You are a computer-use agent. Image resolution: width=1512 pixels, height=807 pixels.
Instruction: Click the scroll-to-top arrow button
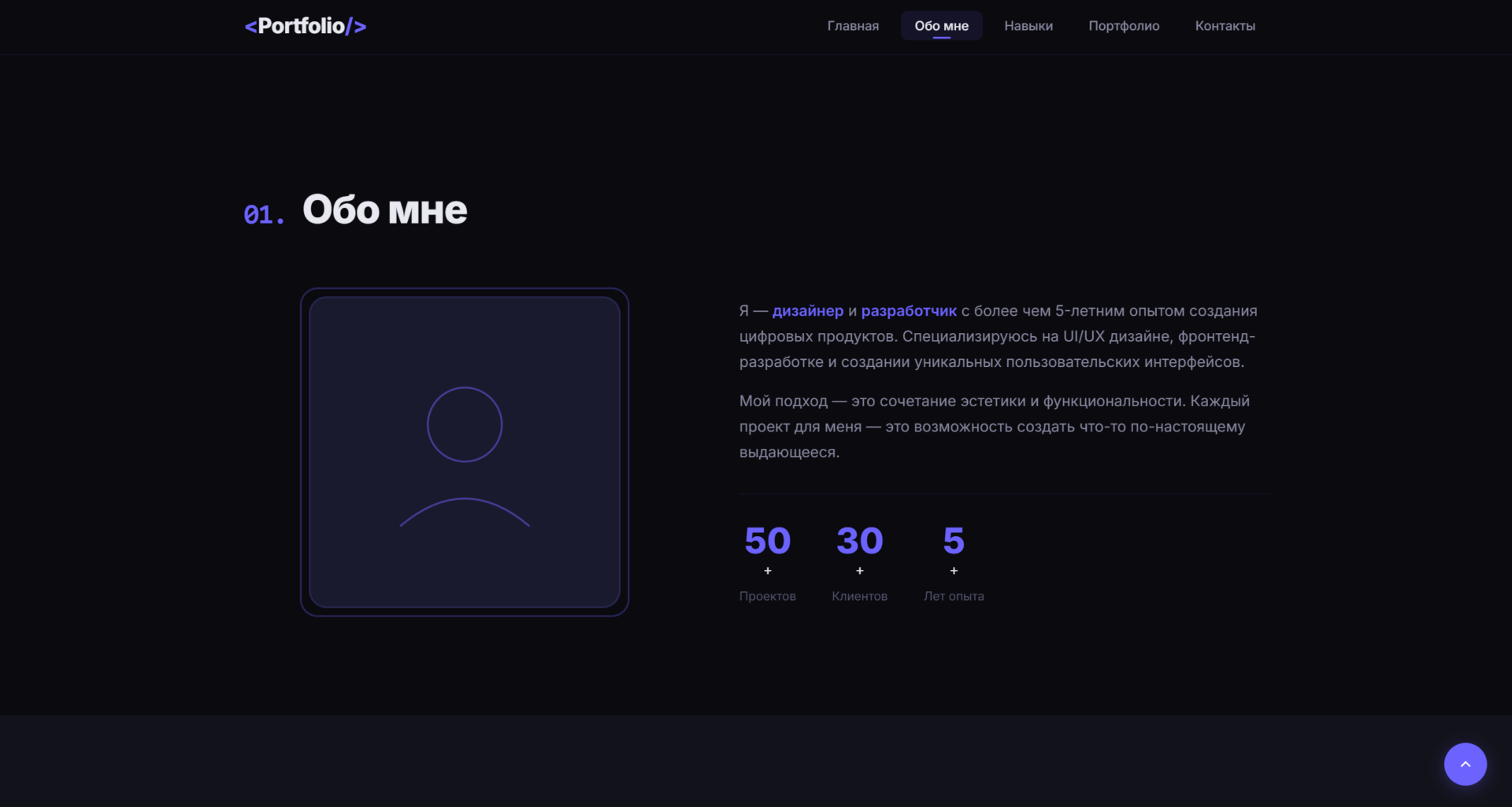coord(1465,764)
